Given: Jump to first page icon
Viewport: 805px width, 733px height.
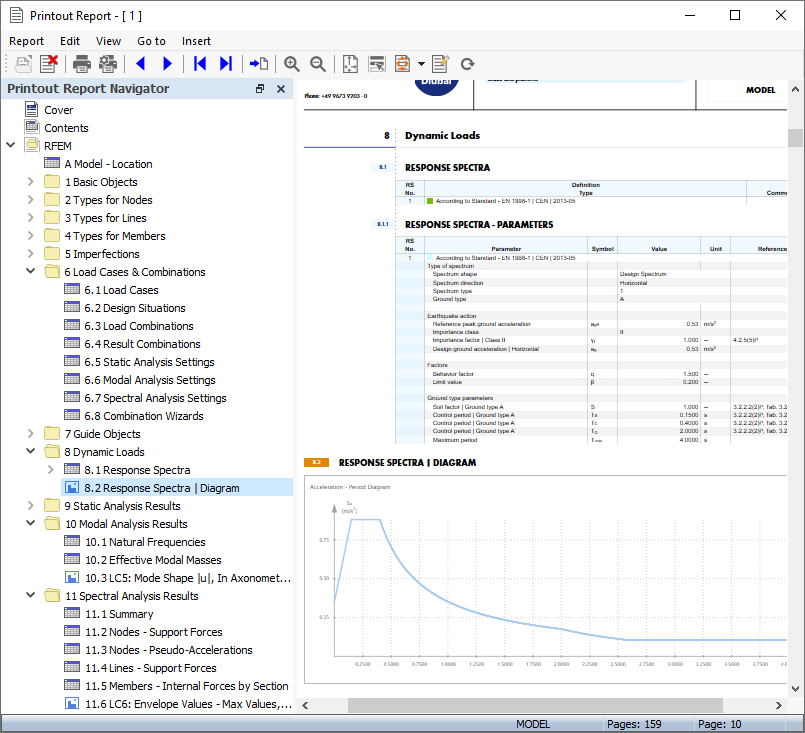Looking at the screenshot, I should click(x=200, y=64).
